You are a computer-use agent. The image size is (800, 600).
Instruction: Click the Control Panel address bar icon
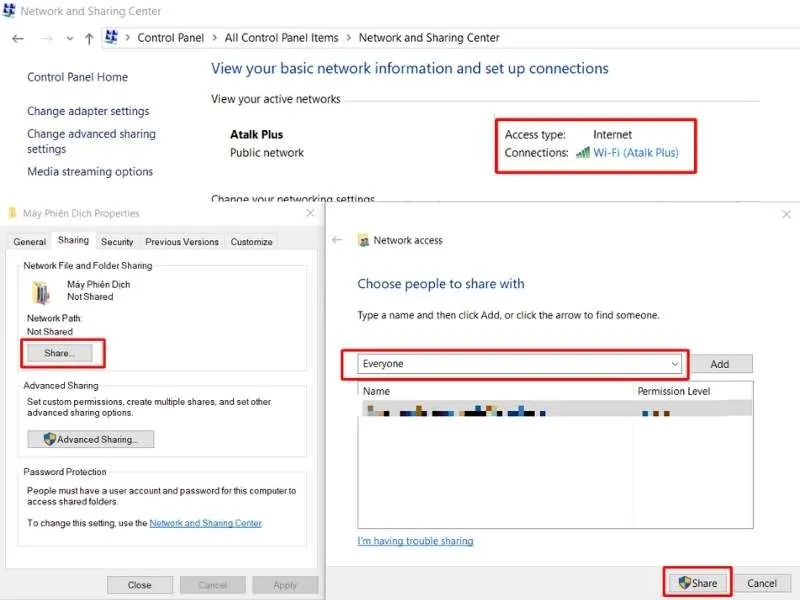click(x=112, y=38)
